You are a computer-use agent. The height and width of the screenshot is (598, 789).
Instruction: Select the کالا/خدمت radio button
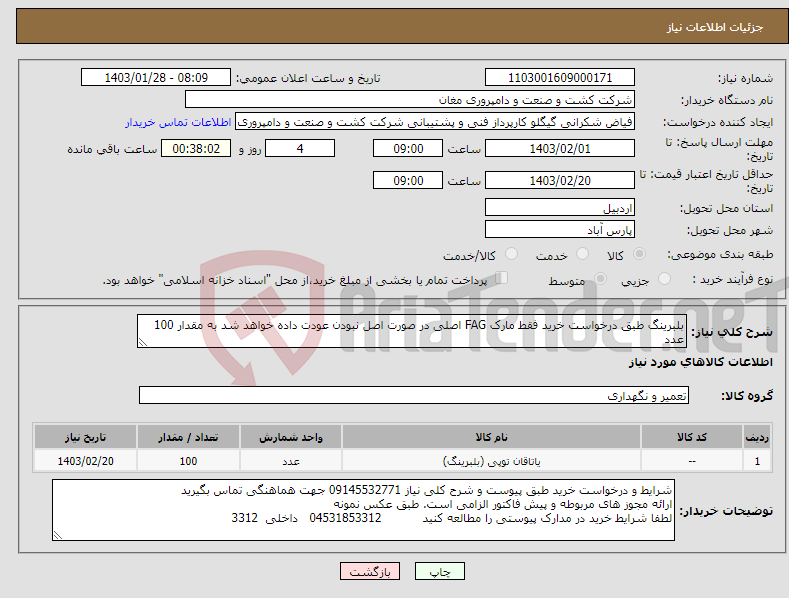click(x=511, y=254)
